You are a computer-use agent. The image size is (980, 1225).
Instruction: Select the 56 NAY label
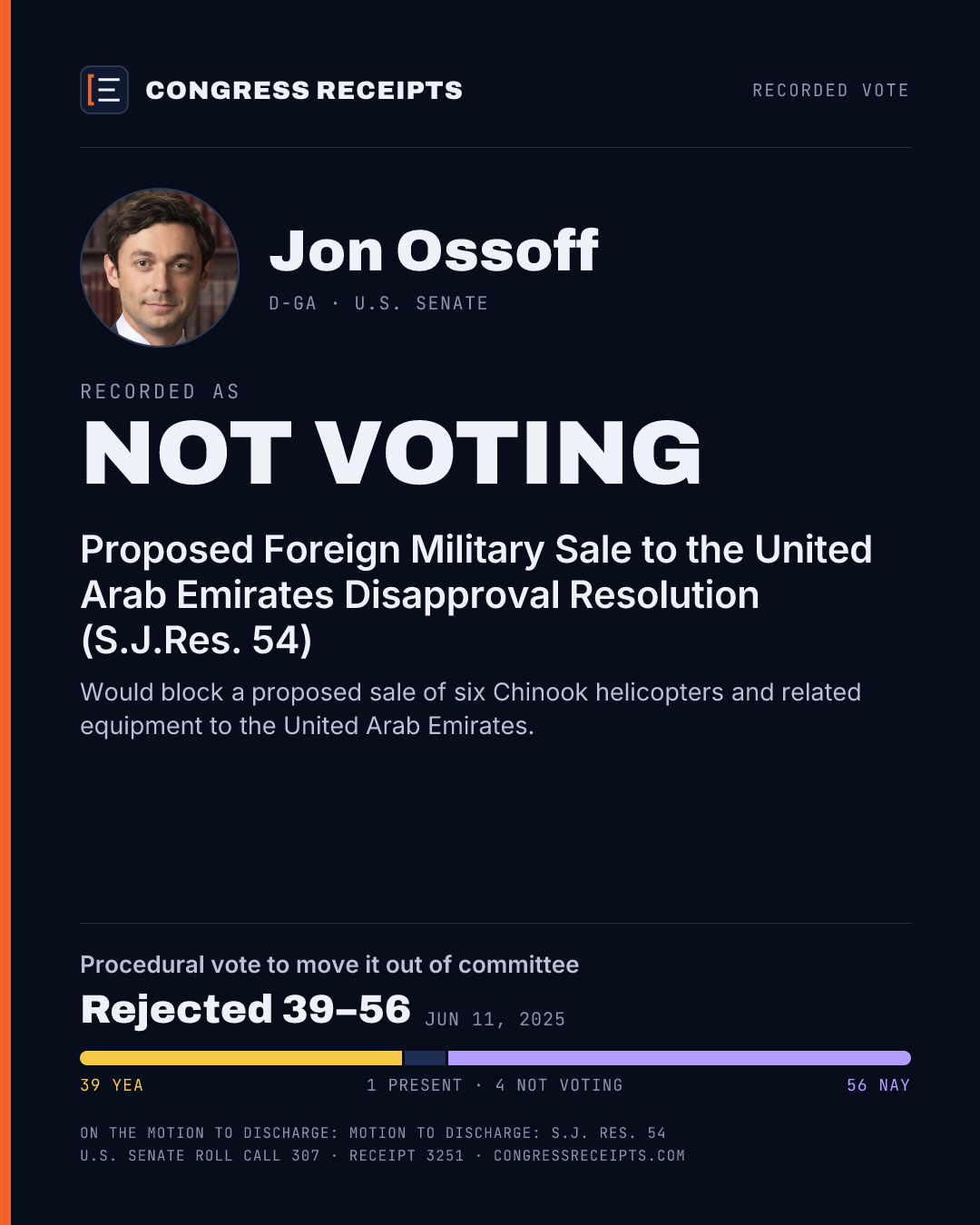click(878, 1085)
